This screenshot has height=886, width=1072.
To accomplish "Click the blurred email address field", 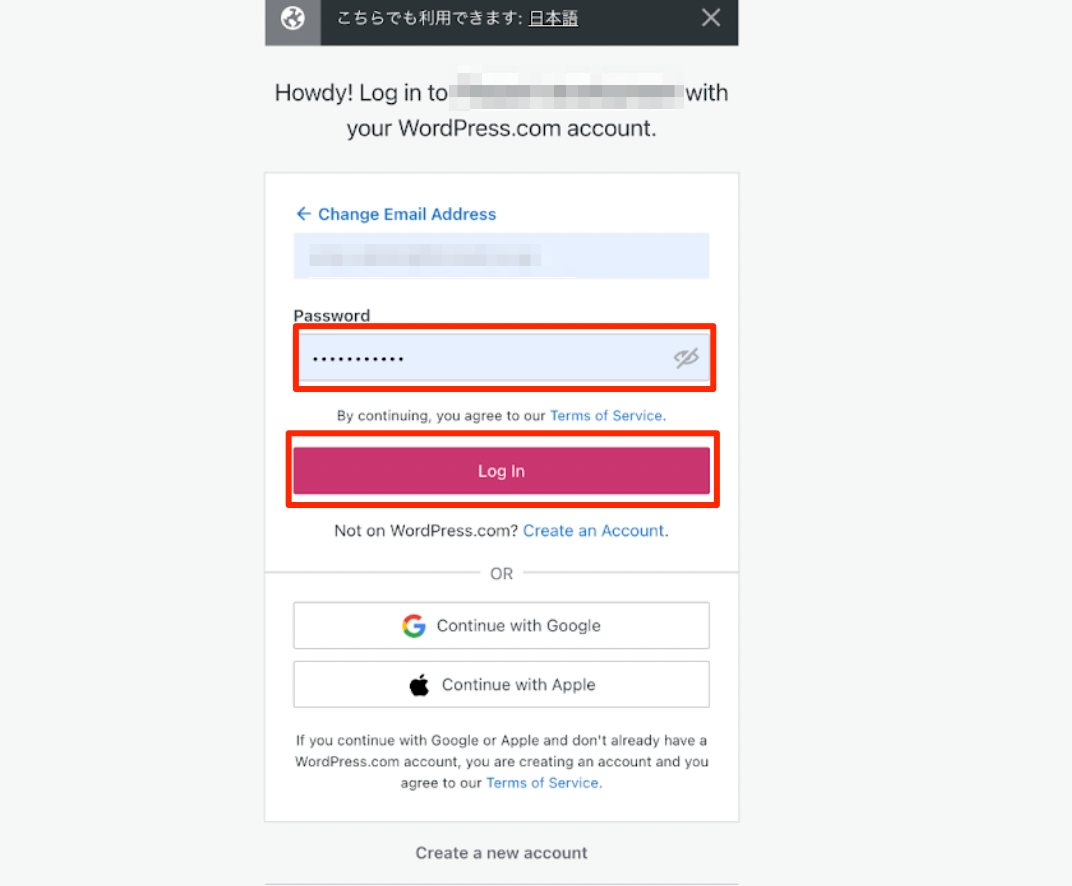I will point(501,256).
